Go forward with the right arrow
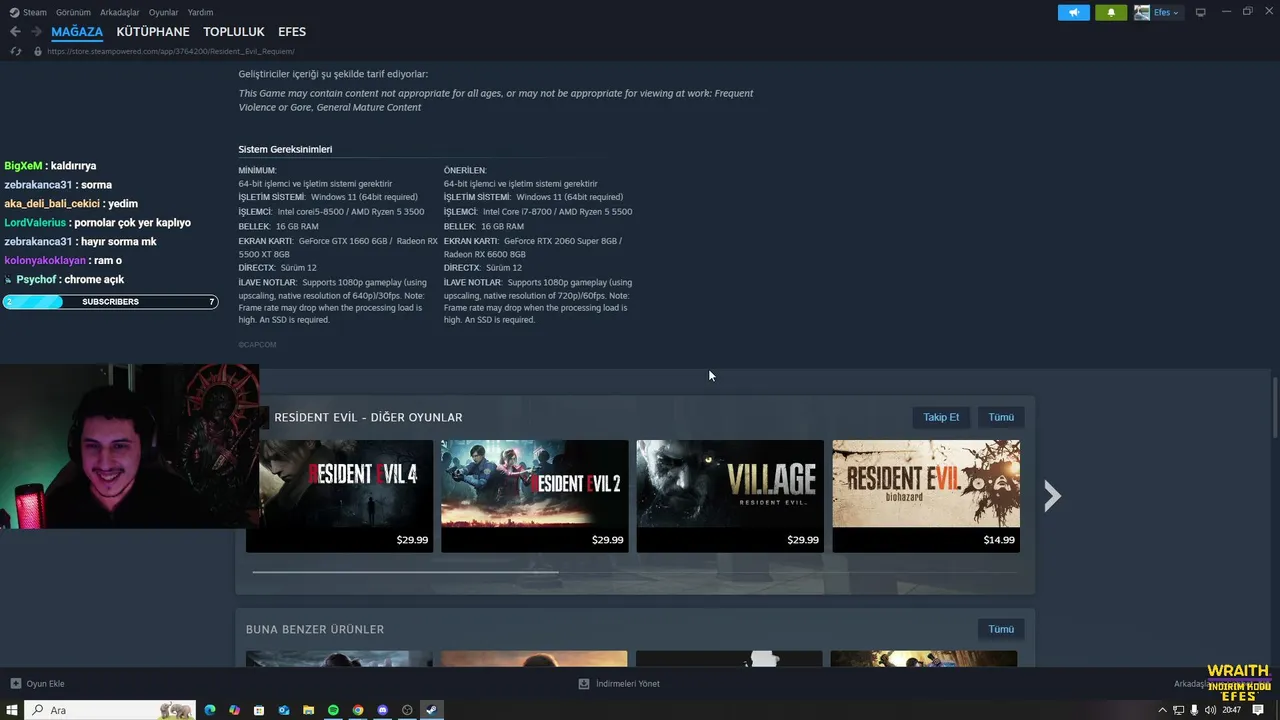The image size is (1280, 720). (36, 32)
